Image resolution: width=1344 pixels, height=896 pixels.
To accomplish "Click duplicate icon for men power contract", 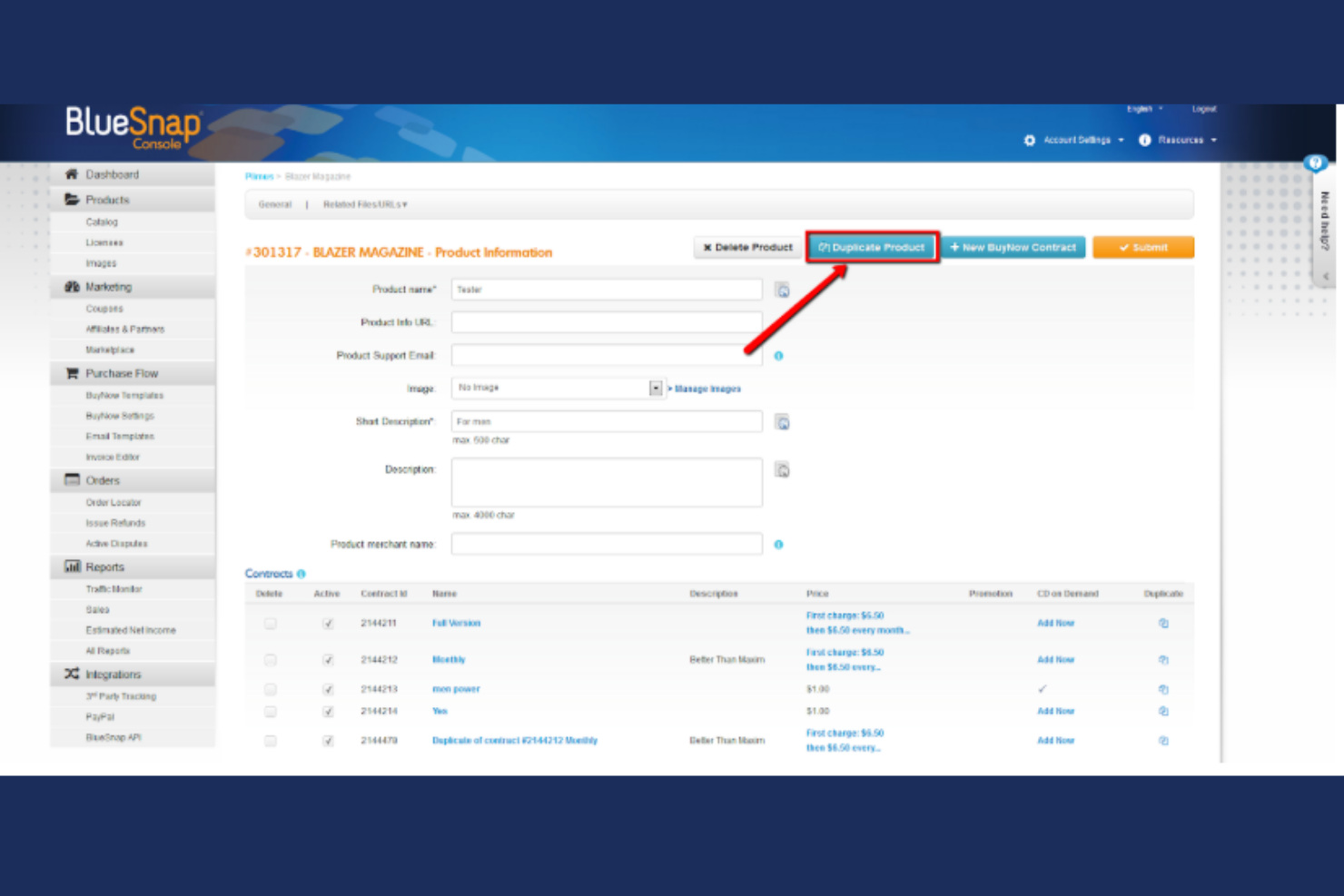I will click(x=1163, y=690).
